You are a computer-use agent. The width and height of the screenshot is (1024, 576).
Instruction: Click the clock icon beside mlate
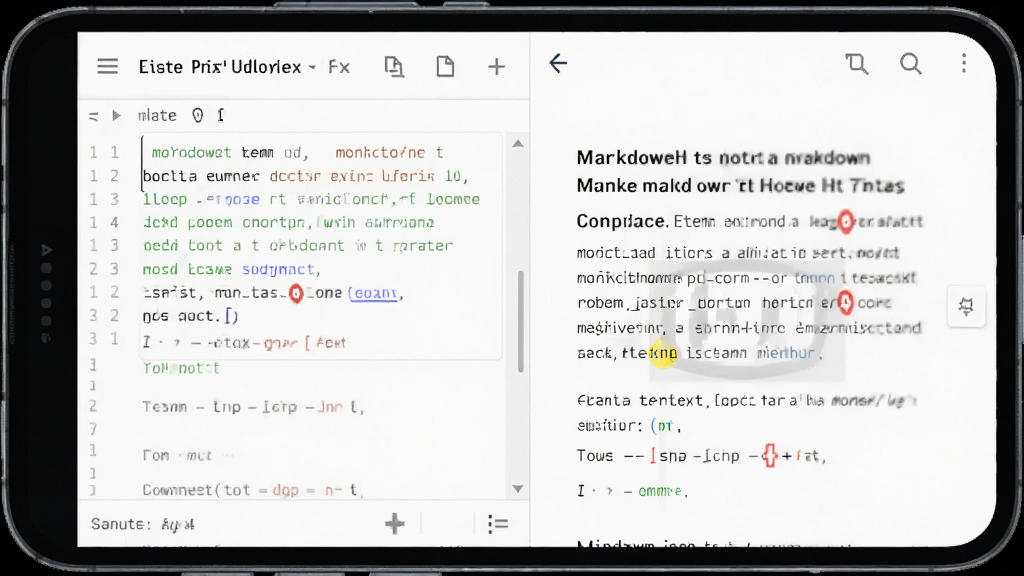click(198, 116)
